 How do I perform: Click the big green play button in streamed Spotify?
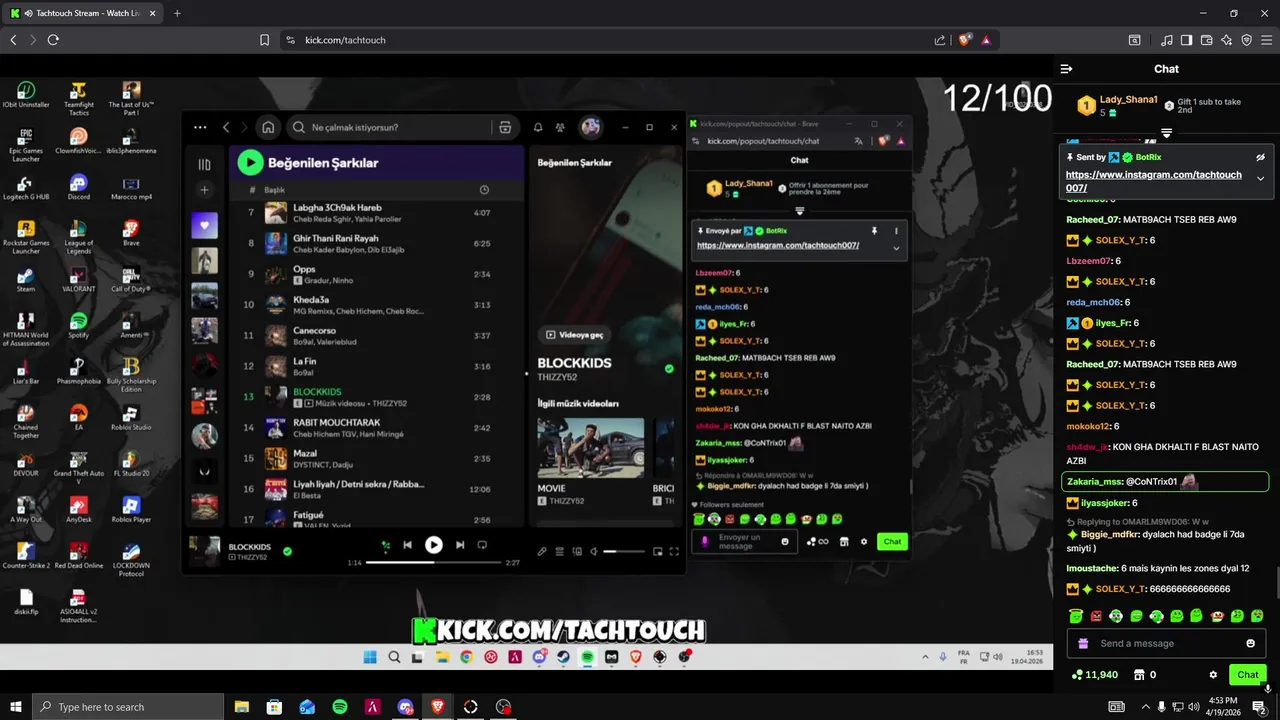tap(250, 162)
